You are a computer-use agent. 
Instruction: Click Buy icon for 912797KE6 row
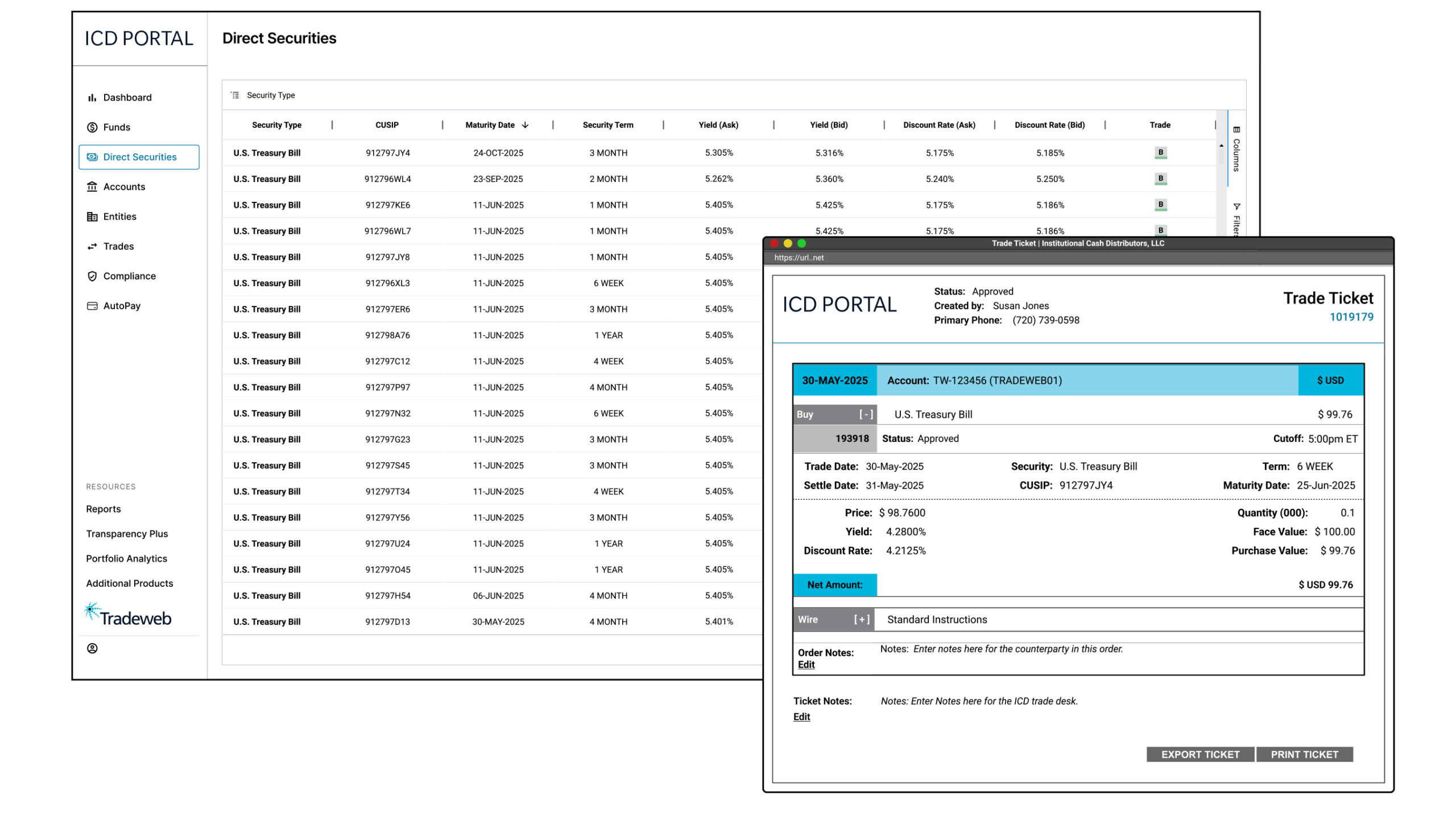tap(1161, 205)
